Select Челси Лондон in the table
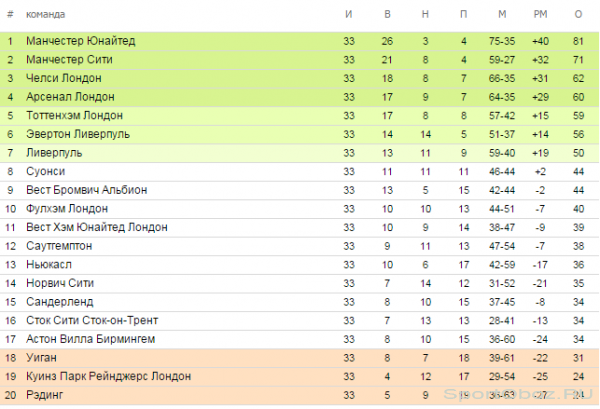The image size is (600, 409). point(64,78)
